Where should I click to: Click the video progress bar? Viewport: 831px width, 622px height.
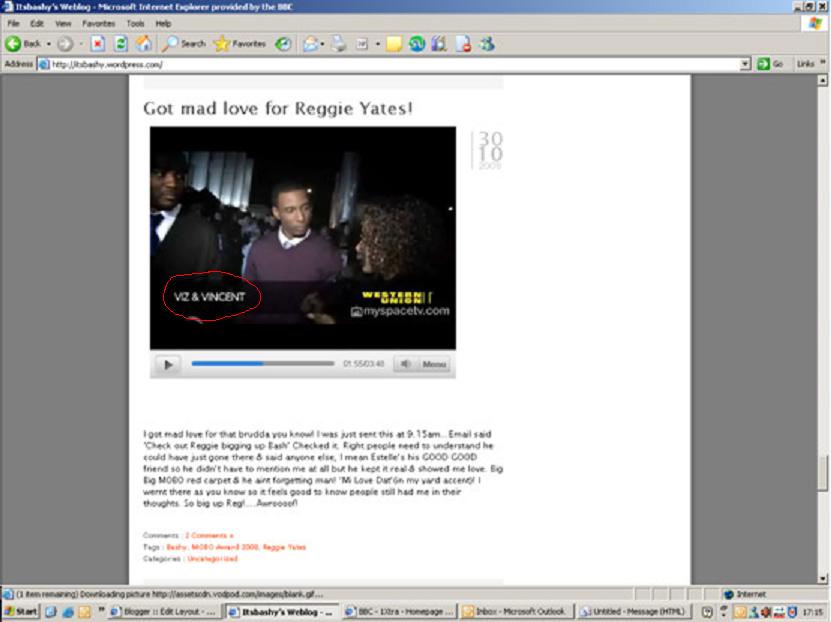[262, 364]
